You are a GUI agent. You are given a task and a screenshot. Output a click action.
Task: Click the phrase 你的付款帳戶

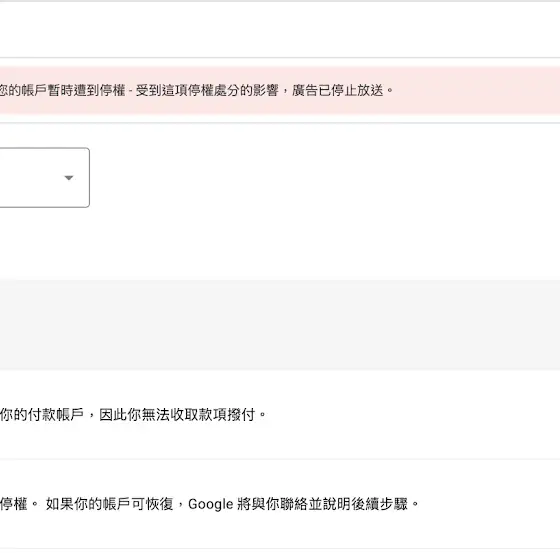(x=42, y=415)
